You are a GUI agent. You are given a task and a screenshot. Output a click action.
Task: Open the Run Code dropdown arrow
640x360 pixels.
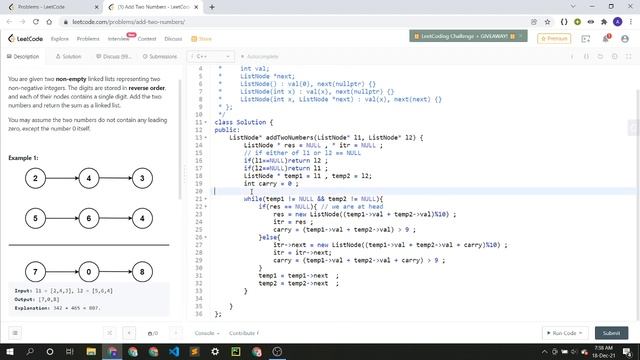coord(581,333)
